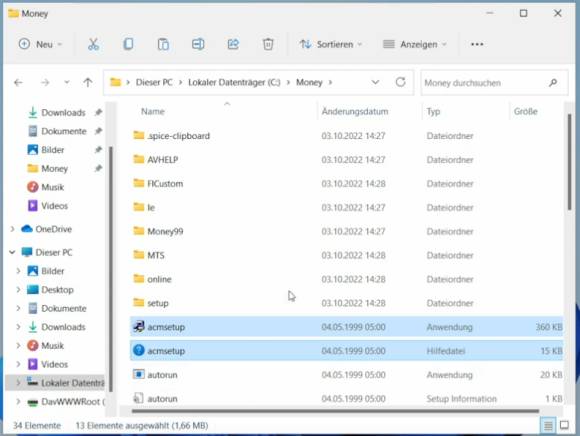Sort by Änderungsdatum column header
Image resolution: width=580 pixels, height=436 pixels.
coord(355,111)
